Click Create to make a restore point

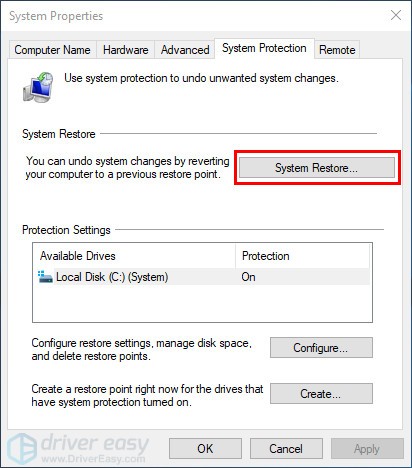(321, 394)
